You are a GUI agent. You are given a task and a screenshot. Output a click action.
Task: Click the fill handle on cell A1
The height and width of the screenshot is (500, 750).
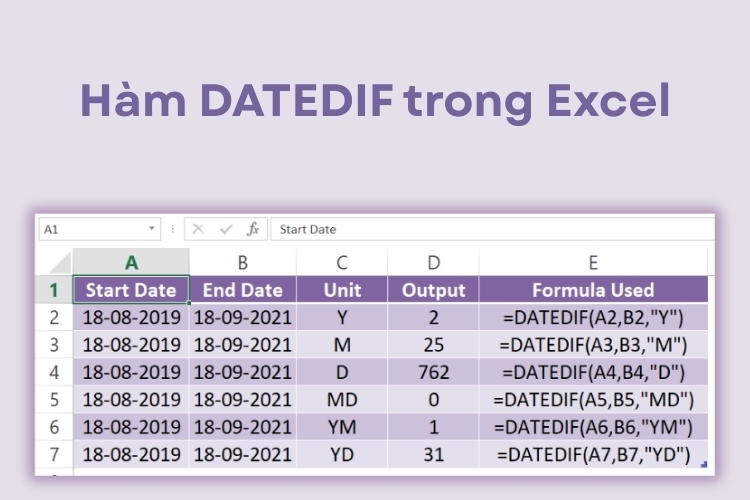[x=189, y=303]
